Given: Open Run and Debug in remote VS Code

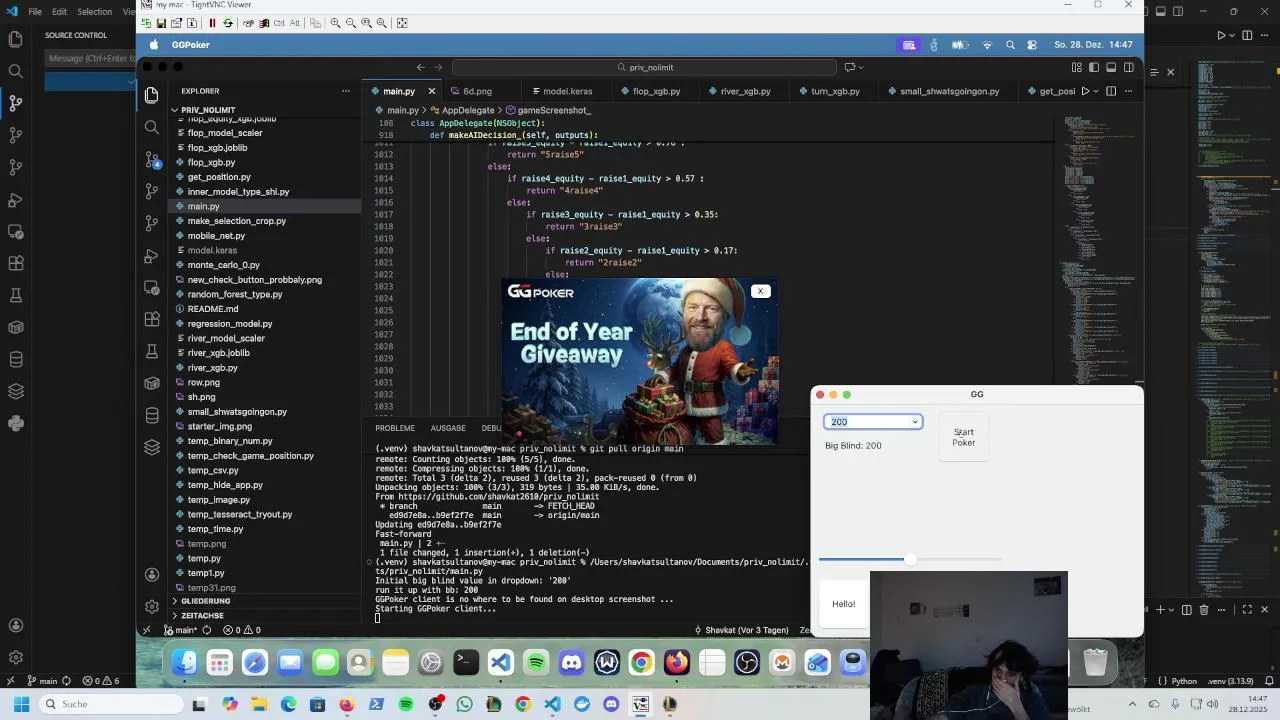Looking at the screenshot, I should pos(152,255).
